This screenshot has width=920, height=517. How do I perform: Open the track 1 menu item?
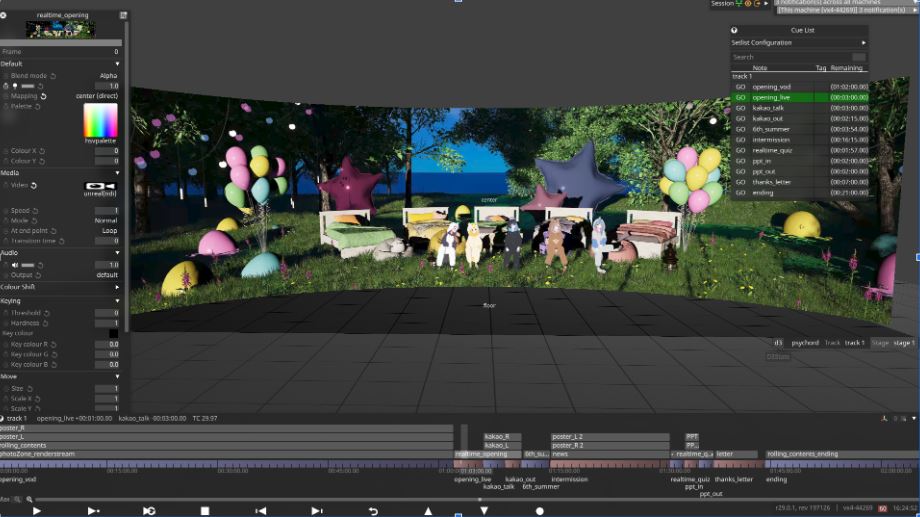click(x=854, y=343)
